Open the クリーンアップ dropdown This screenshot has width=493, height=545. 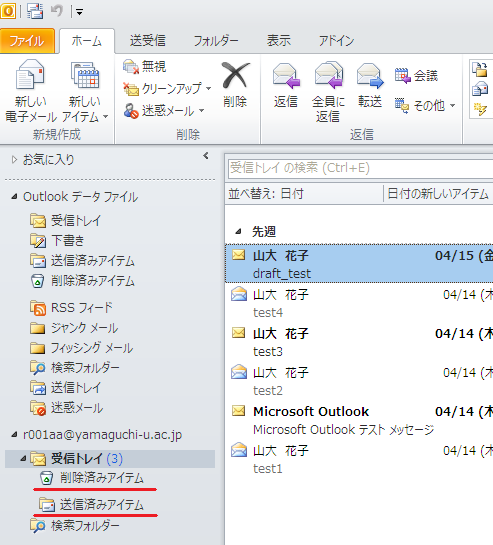coord(167,88)
